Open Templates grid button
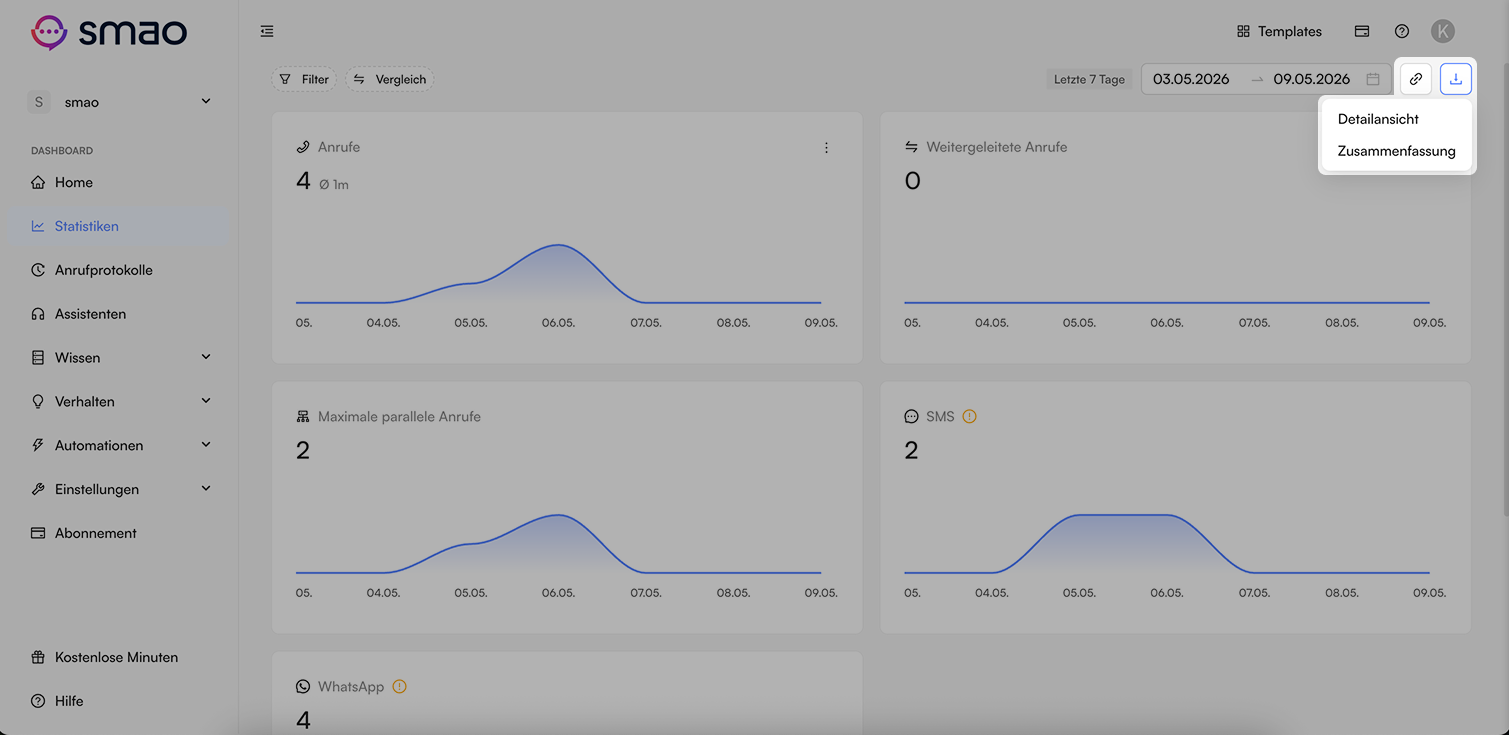The height and width of the screenshot is (735, 1509). pyautogui.click(x=1279, y=32)
